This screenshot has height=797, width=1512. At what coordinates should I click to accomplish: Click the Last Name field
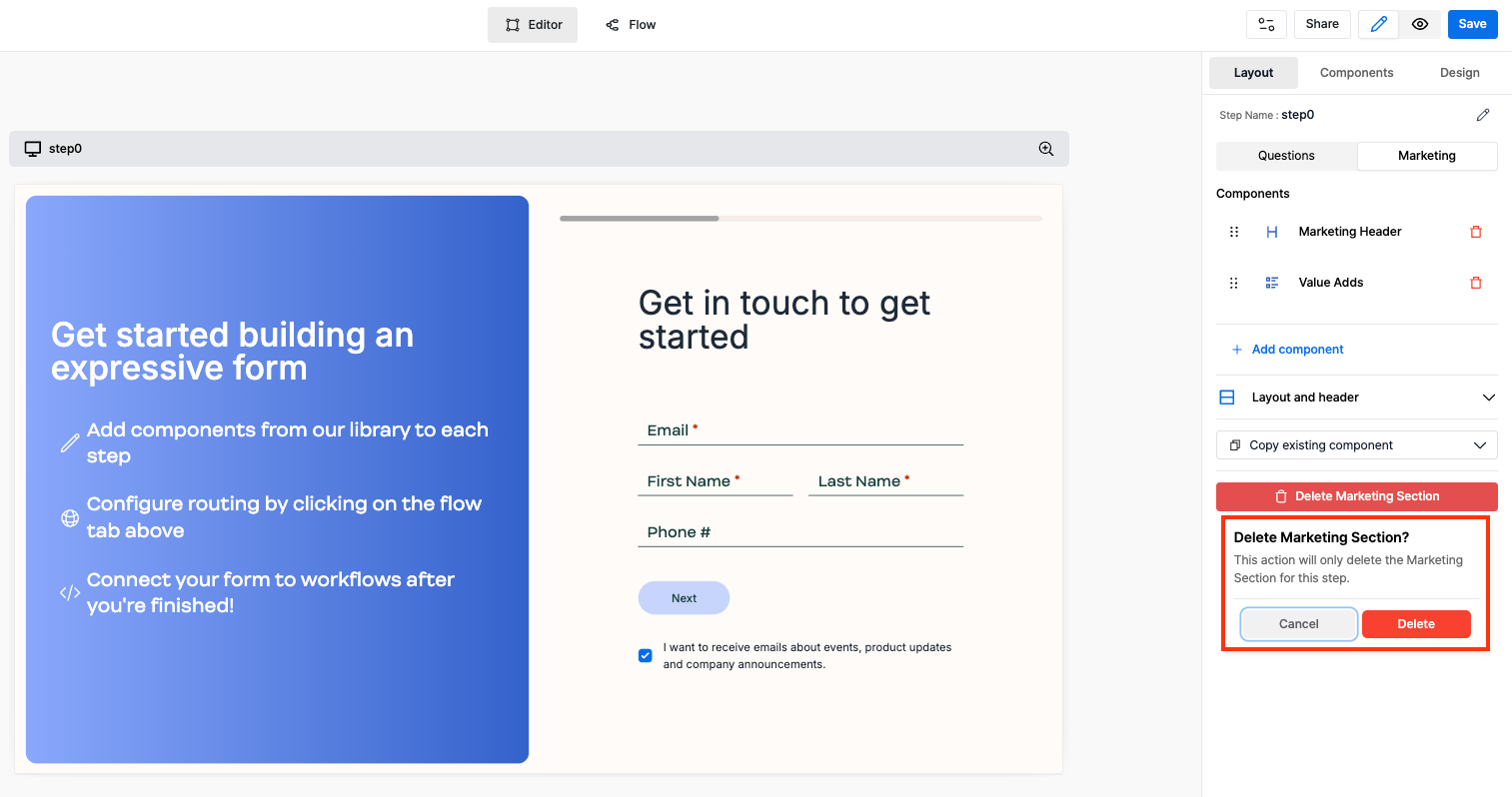885,481
